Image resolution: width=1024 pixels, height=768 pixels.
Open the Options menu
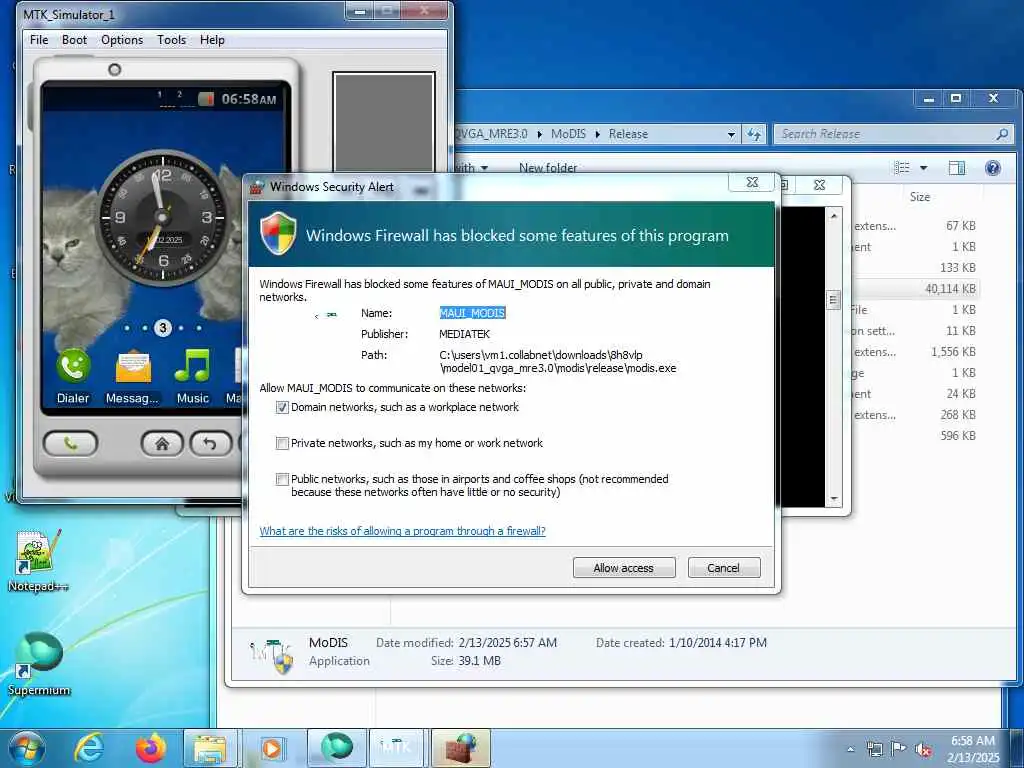[122, 40]
